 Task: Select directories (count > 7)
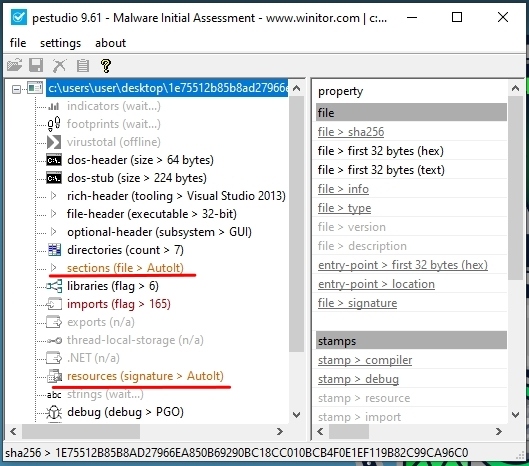[125, 250]
